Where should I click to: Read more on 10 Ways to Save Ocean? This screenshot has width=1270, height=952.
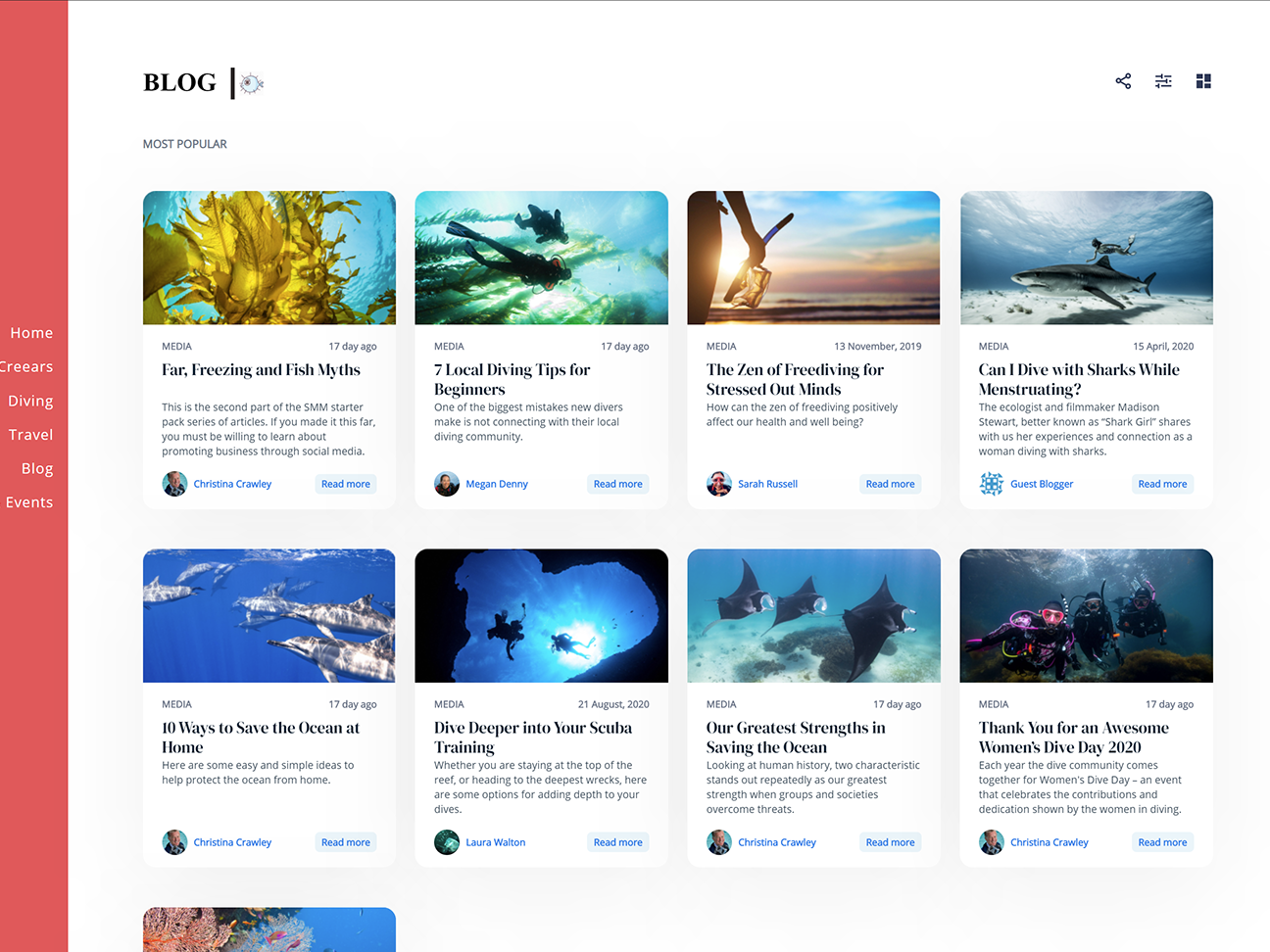[x=346, y=842]
